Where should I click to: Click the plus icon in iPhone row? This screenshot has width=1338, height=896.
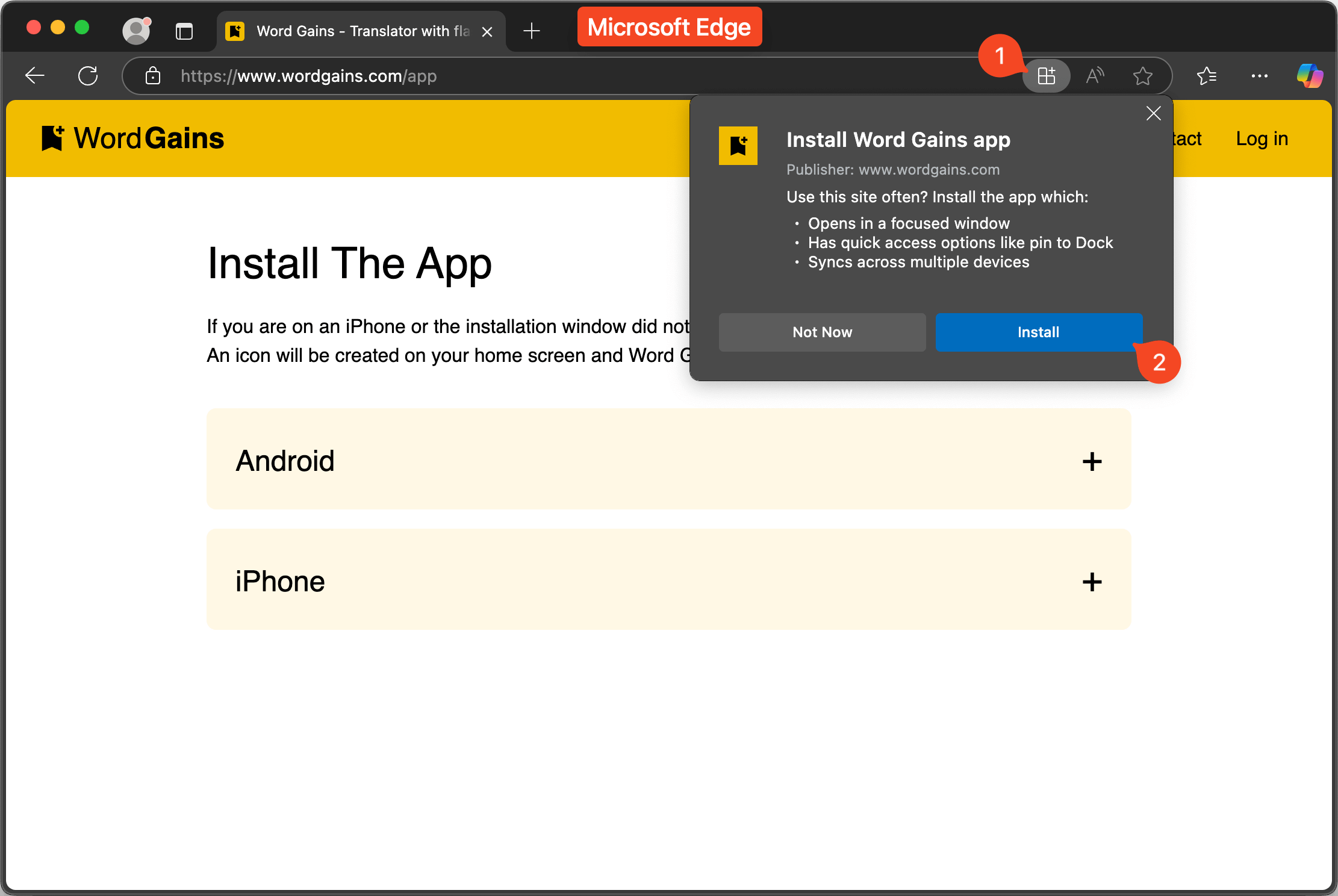click(1092, 582)
